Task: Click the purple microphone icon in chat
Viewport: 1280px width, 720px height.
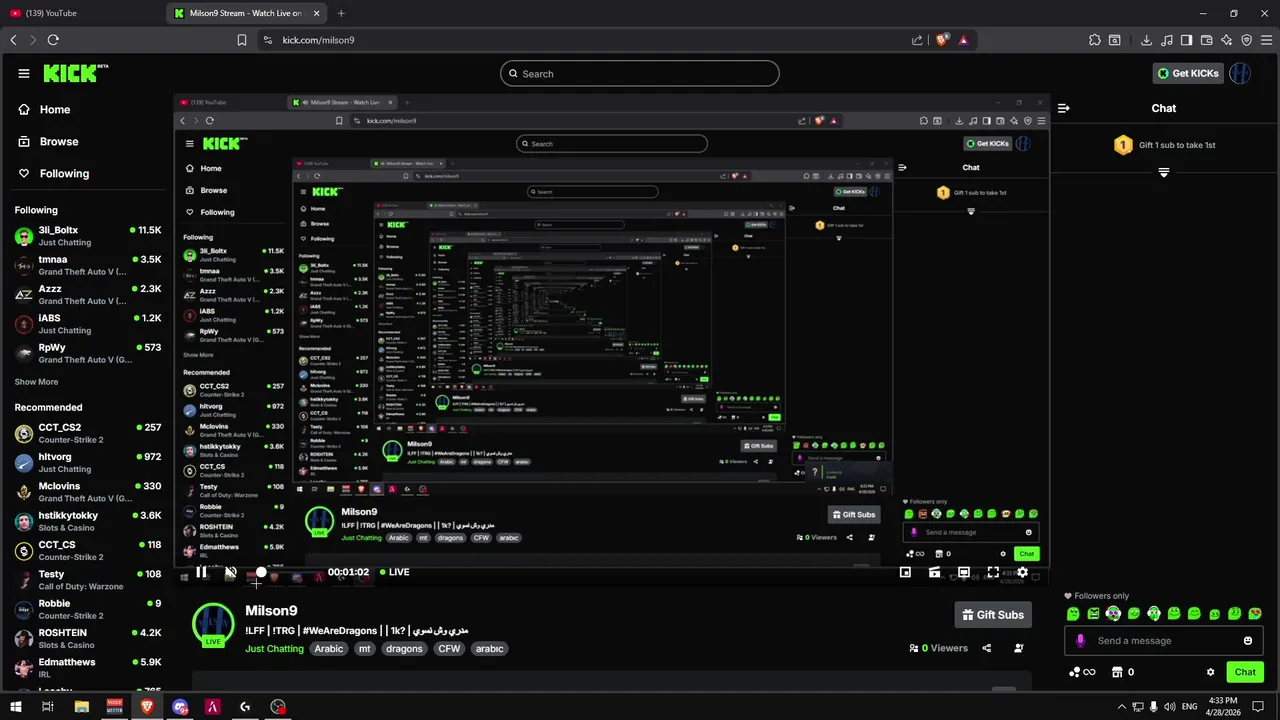Action: [x=1080, y=641]
